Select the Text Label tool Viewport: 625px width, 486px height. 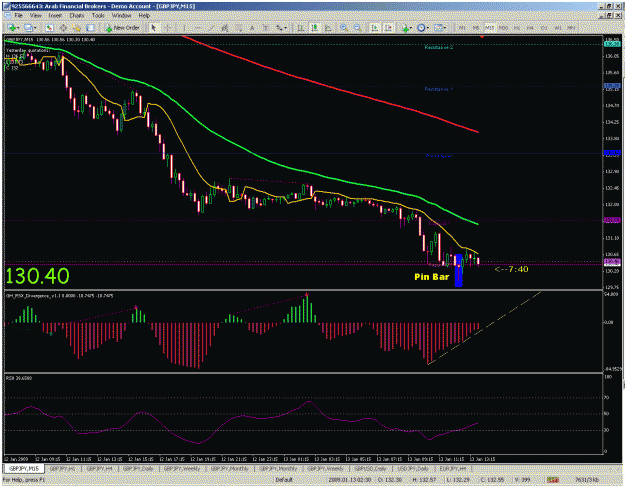(265, 28)
